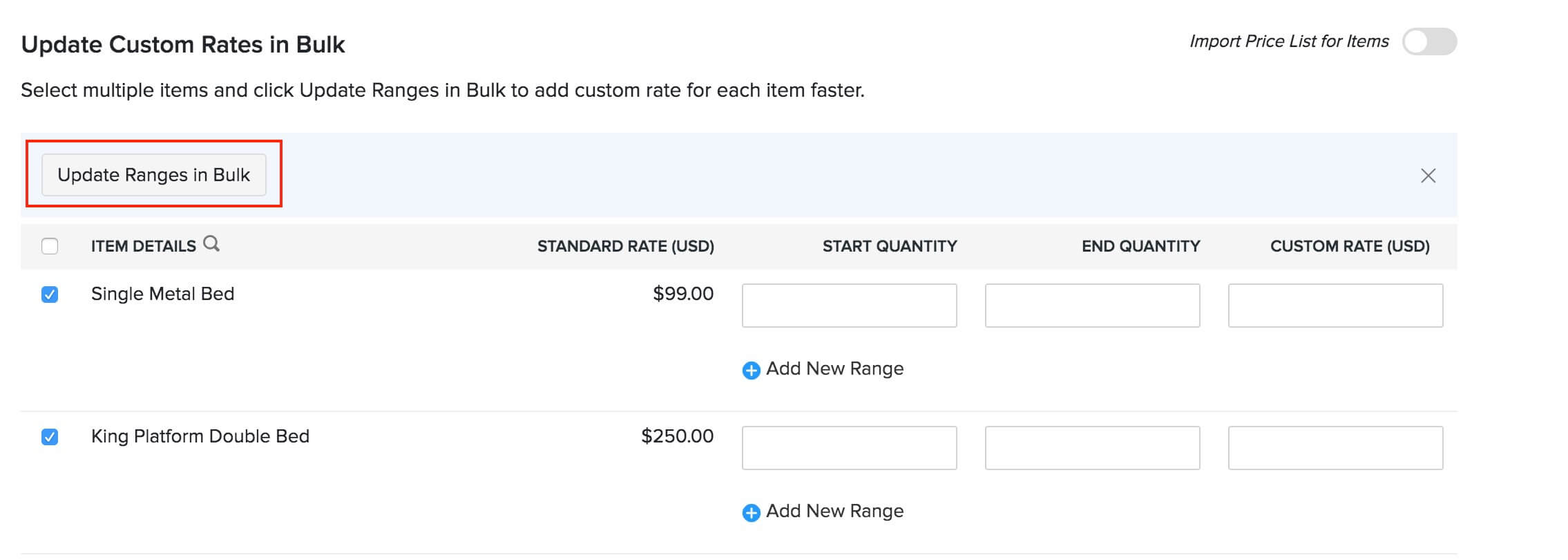
Task: Enable Import Price List for Items toggle
Action: [x=1428, y=41]
